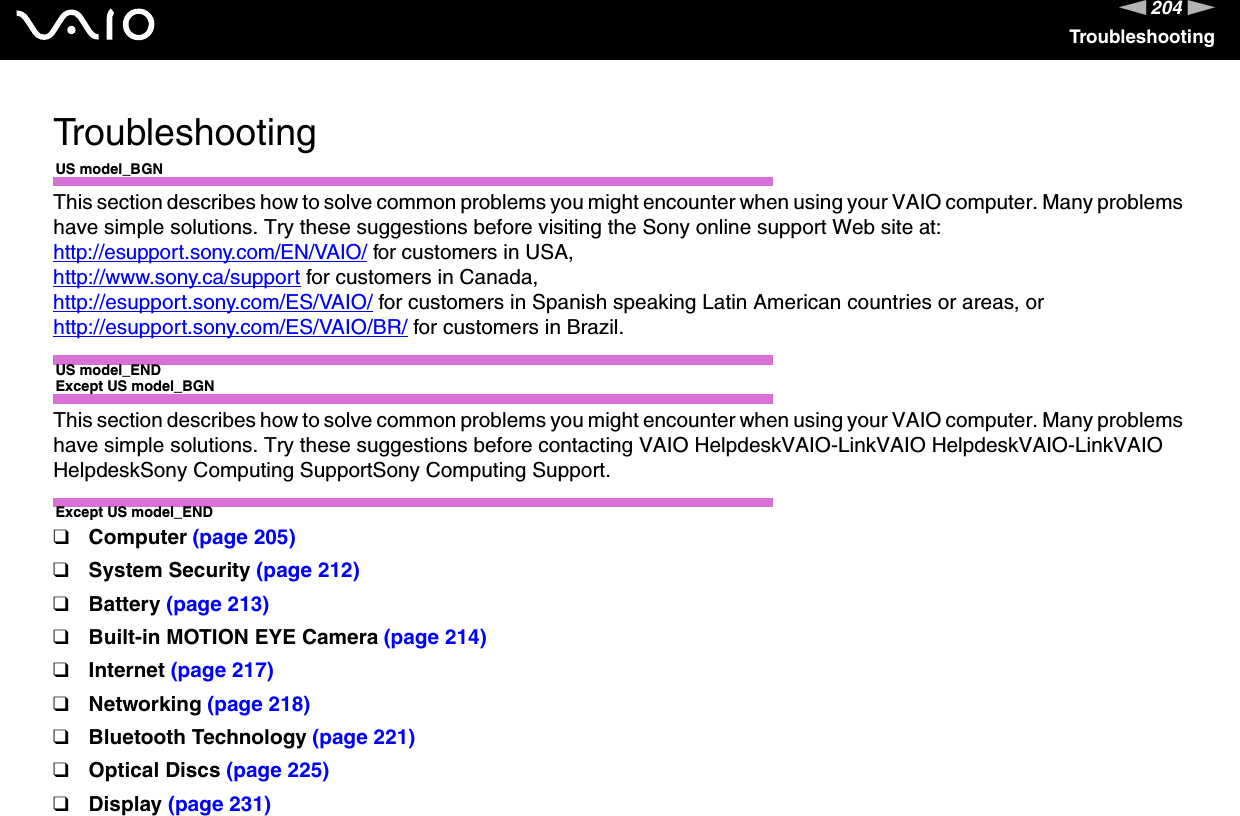
Task: Click the bullet box beside Bluetooth Technology
Action: [x=61, y=737]
